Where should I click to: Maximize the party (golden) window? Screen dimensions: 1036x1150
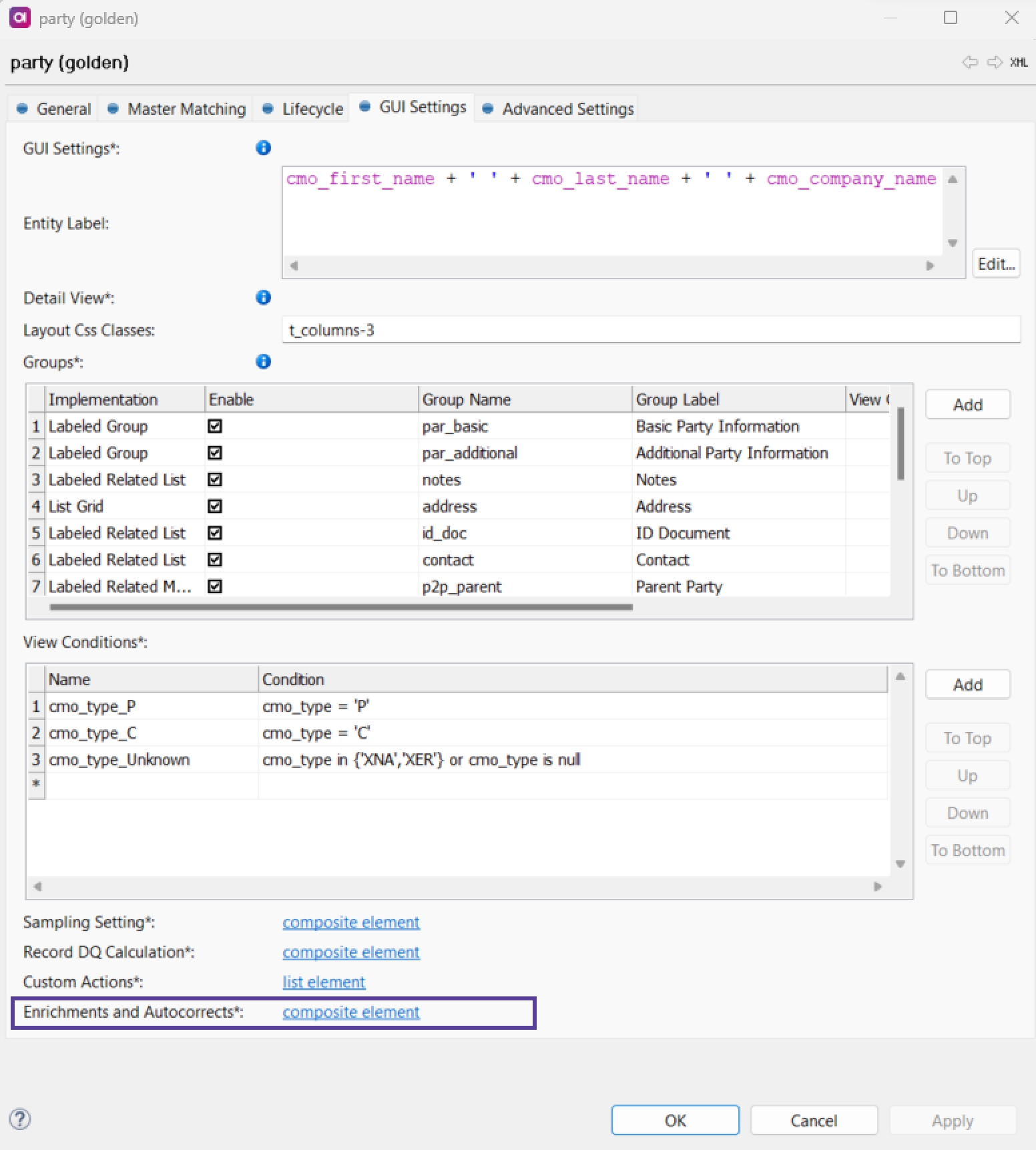click(951, 18)
